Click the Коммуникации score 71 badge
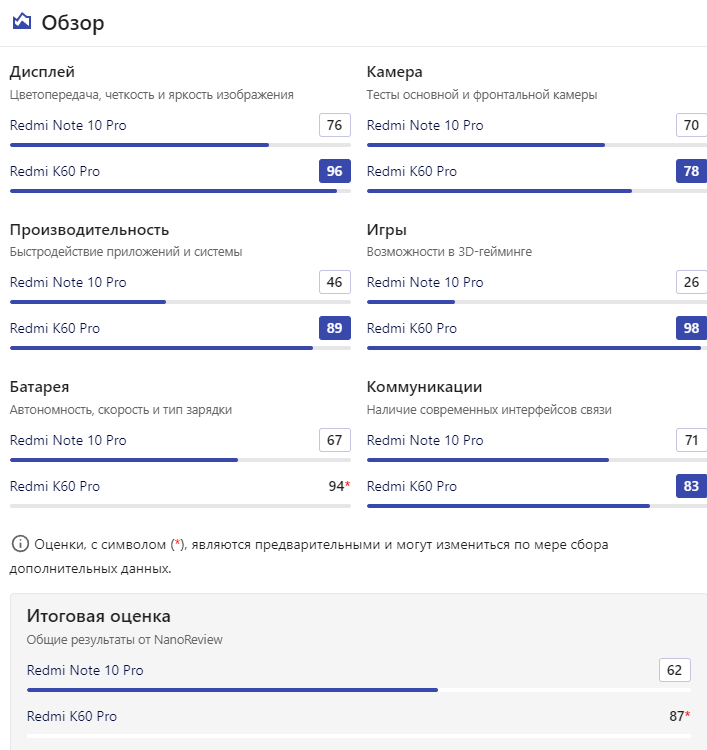Screen dimensions: 707x750 [x=691, y=440]
